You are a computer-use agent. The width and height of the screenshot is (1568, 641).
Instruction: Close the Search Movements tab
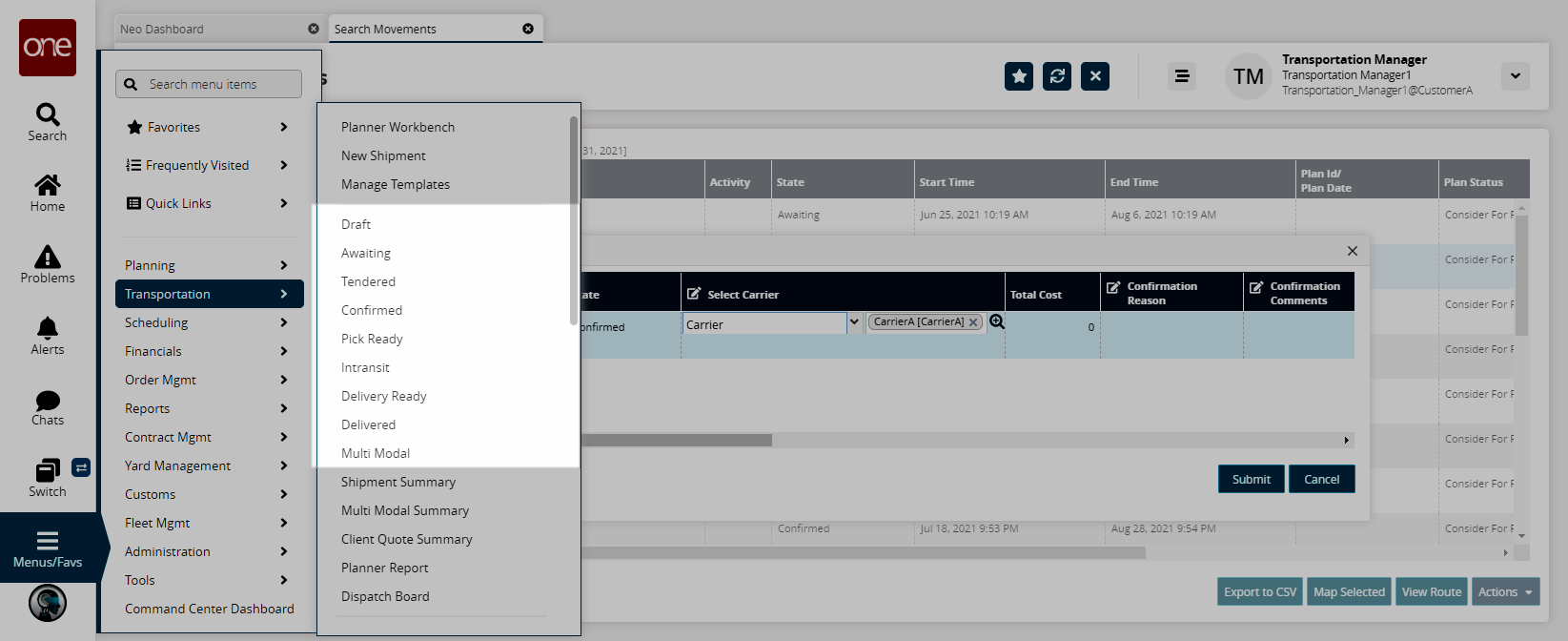click(x=528, y=29)
